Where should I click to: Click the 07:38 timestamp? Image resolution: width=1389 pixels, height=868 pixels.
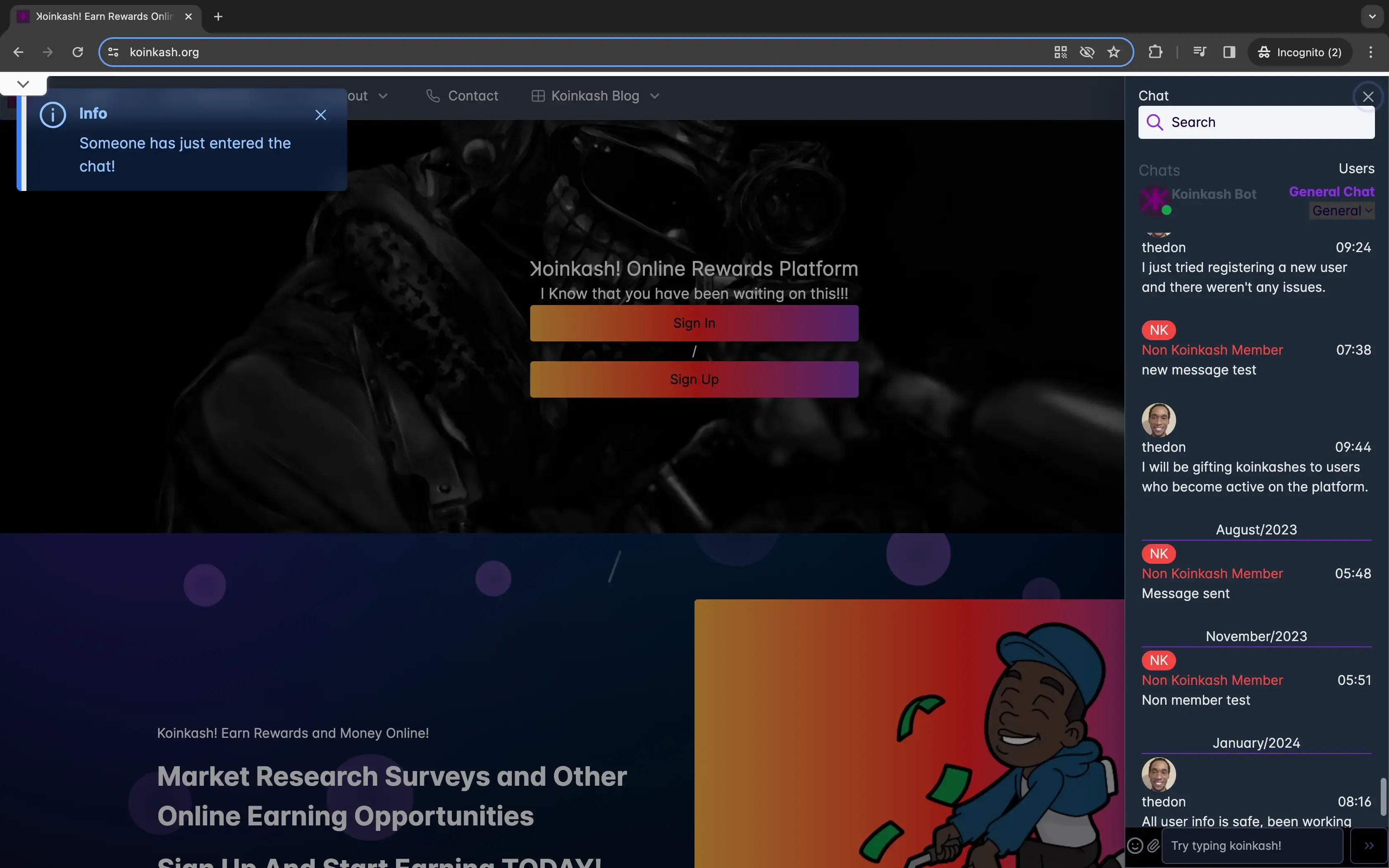pyautogui.click(x=1353, y=350)
